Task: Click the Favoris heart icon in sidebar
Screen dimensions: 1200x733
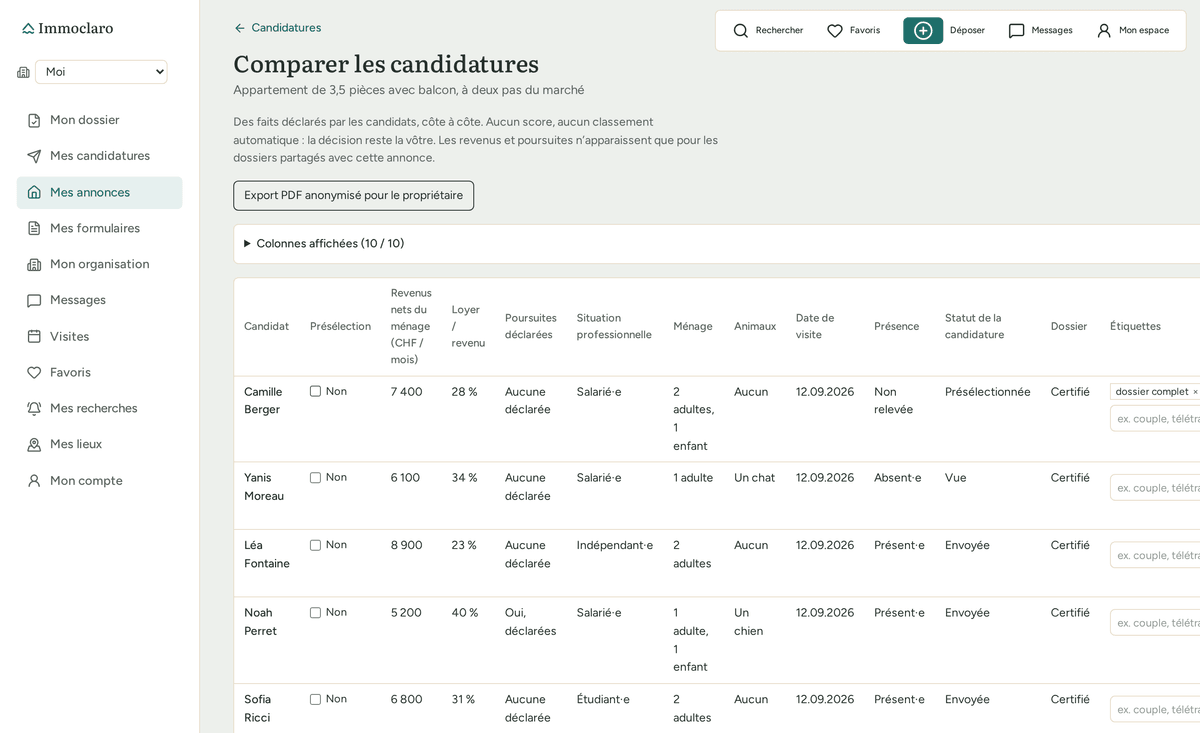Action: tap(34, 372)
